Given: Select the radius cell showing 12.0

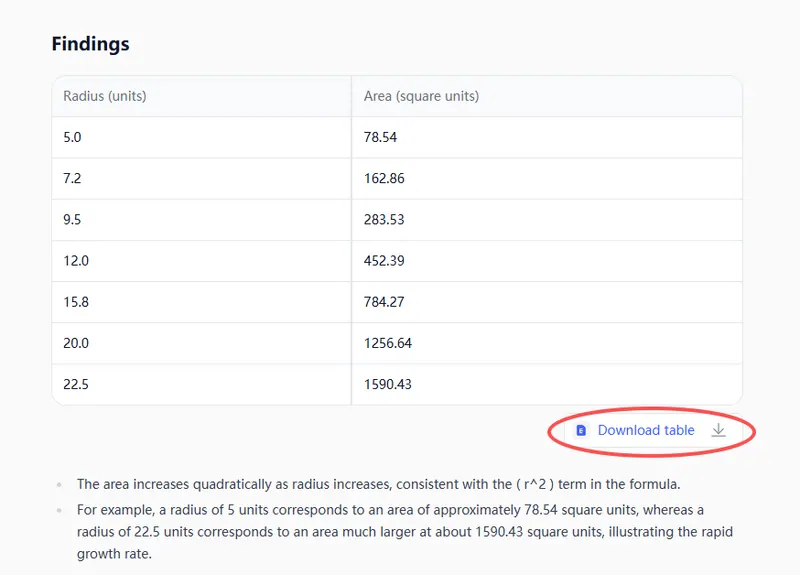Looking at the screenshot, I should 76,260.
